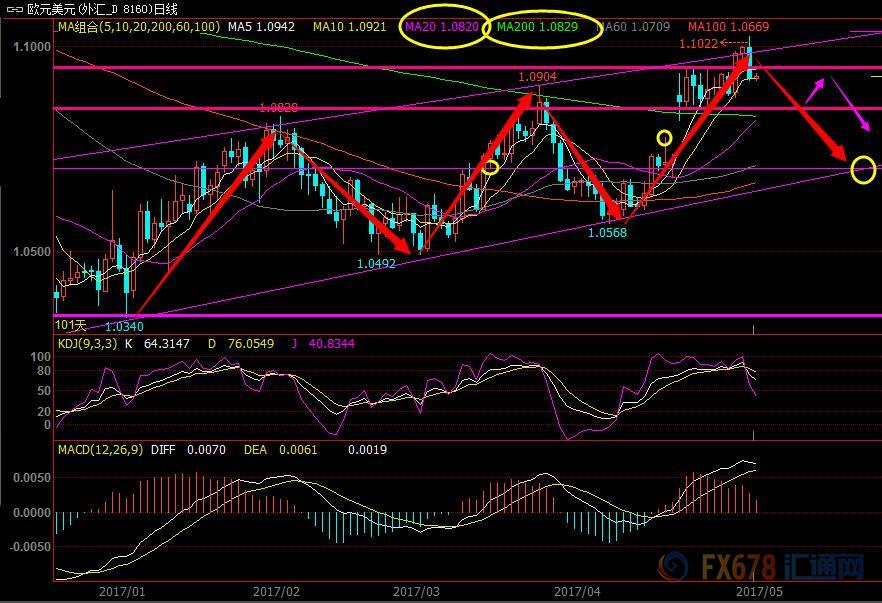Click the yellow circle at the forecast arrow end
882x603 pixels.
pos(864,169)
